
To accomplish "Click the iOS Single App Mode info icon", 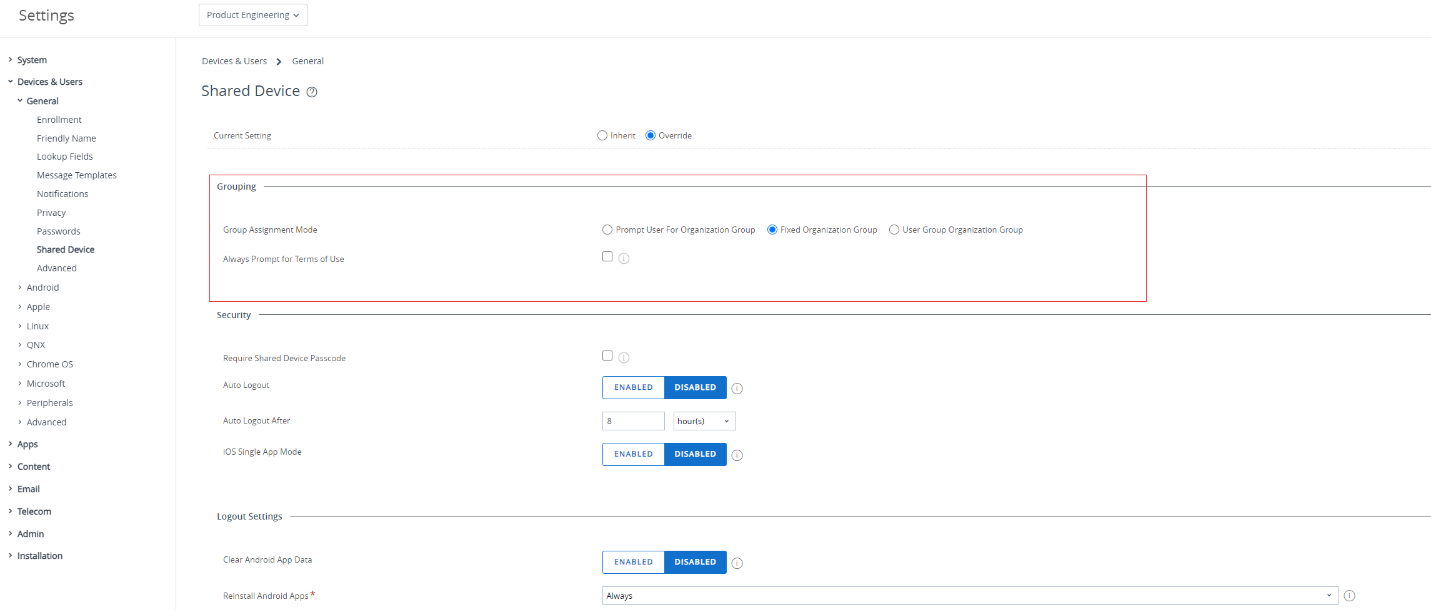I will pyautogui.click(x=737, y=455).
